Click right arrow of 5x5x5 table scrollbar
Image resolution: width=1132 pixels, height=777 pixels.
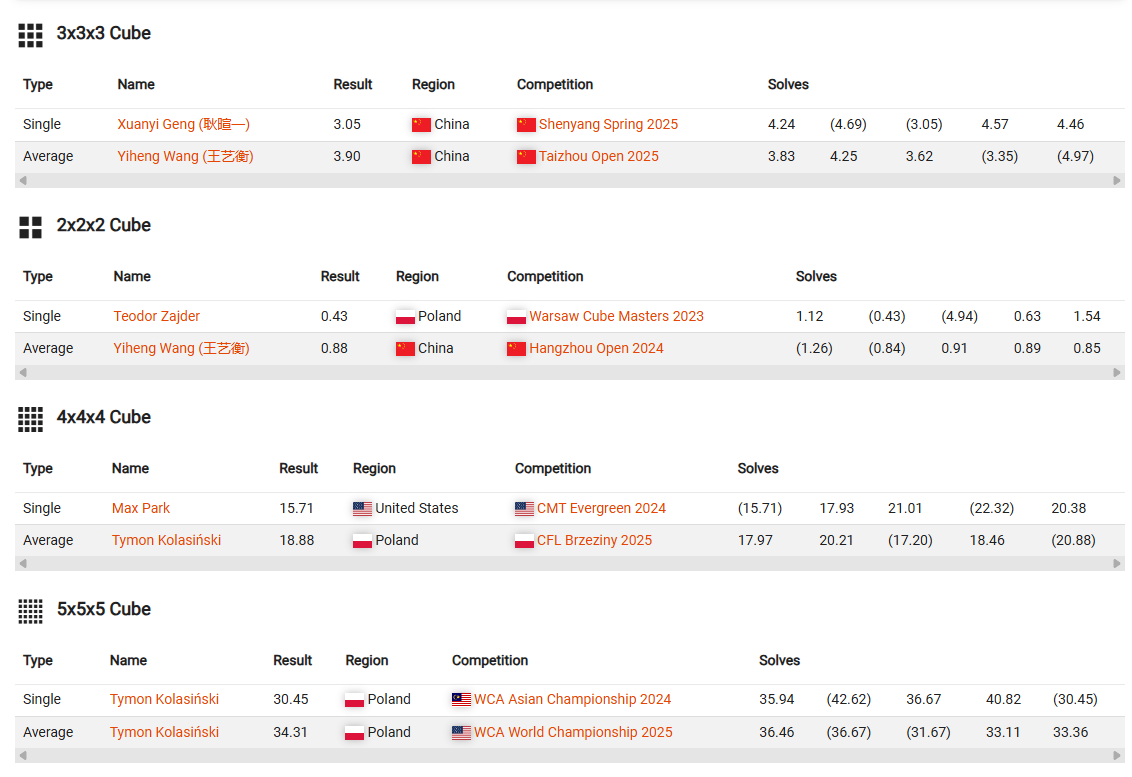point(1117,755)
